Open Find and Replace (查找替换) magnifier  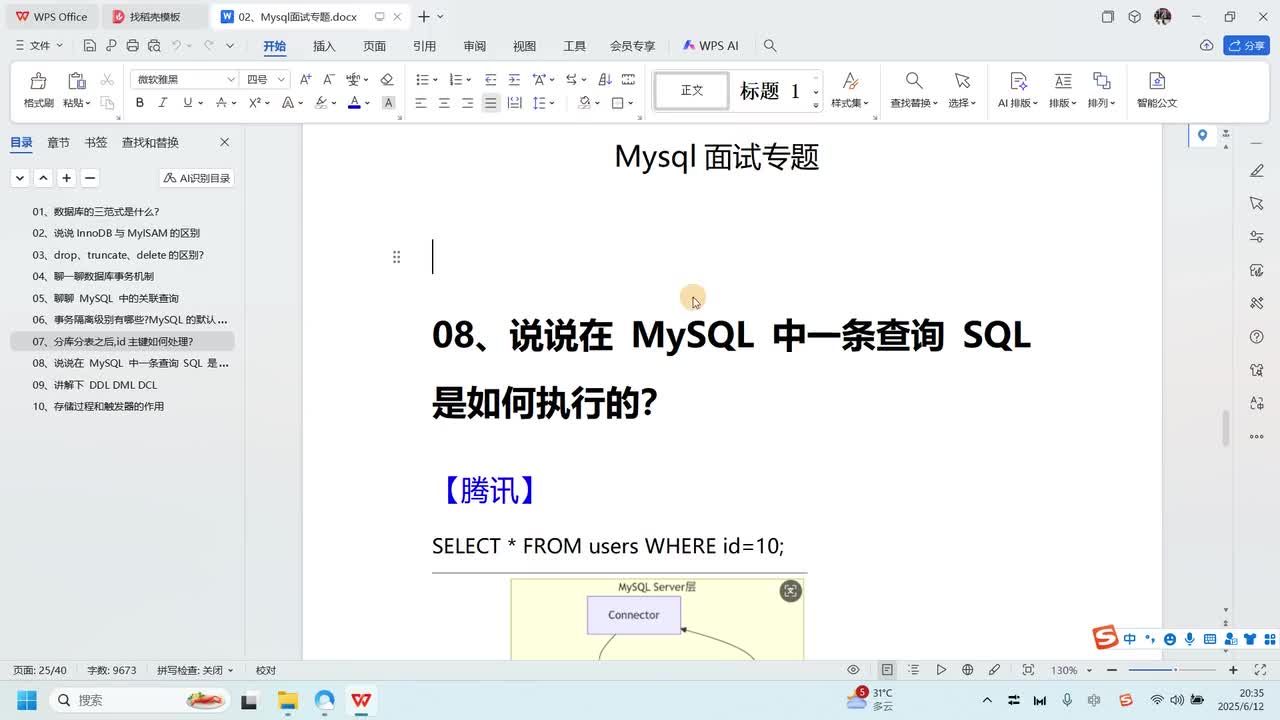[914, 81]
